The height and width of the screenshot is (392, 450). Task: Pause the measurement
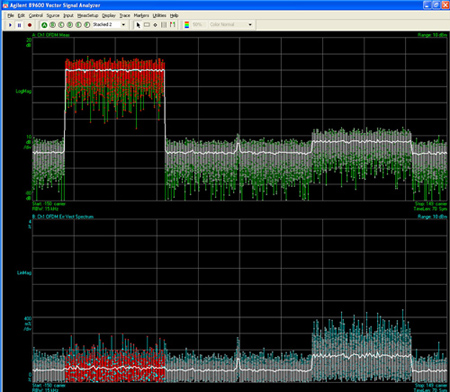pos(20,25)
